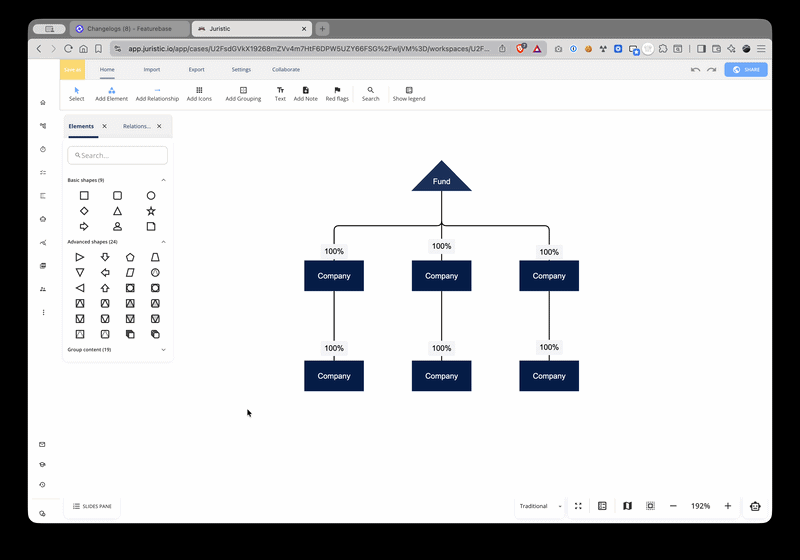The width and height of the screenshot is (800, 560).
Task: Click the zoom in plus button
Action: click(727, 506)
